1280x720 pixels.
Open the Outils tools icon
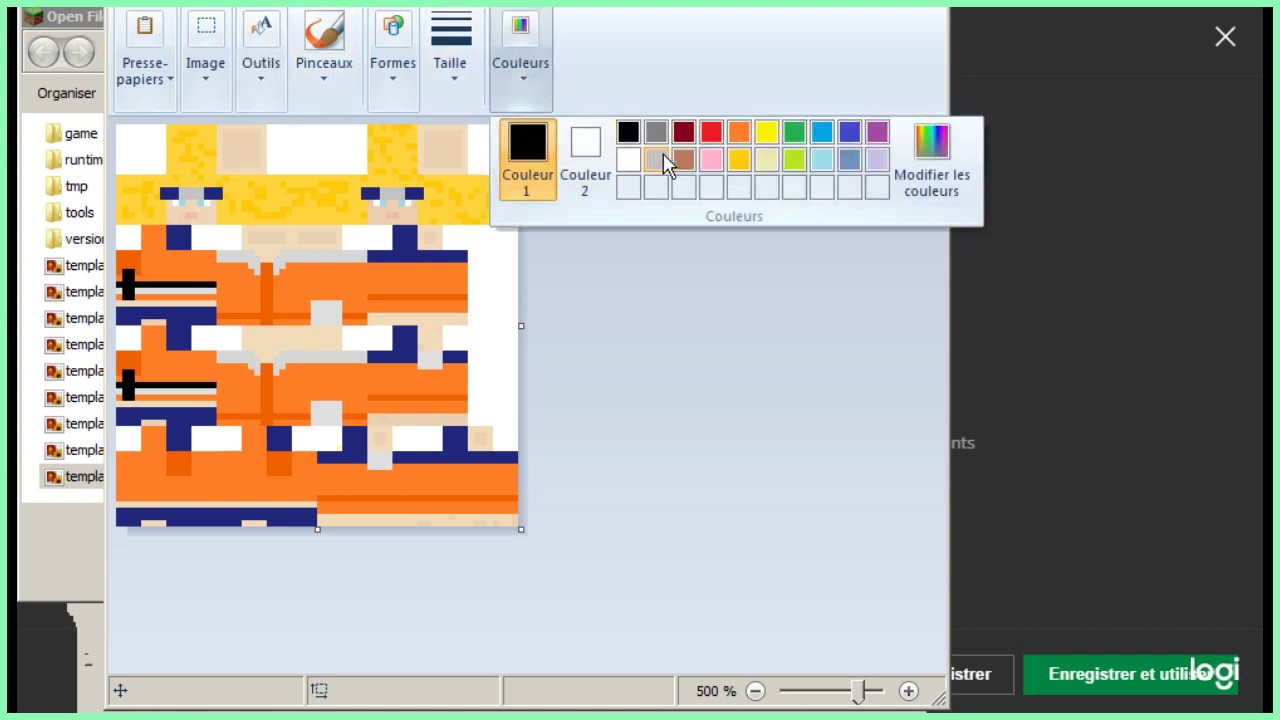pyautogui.click(x=261, y=28)
